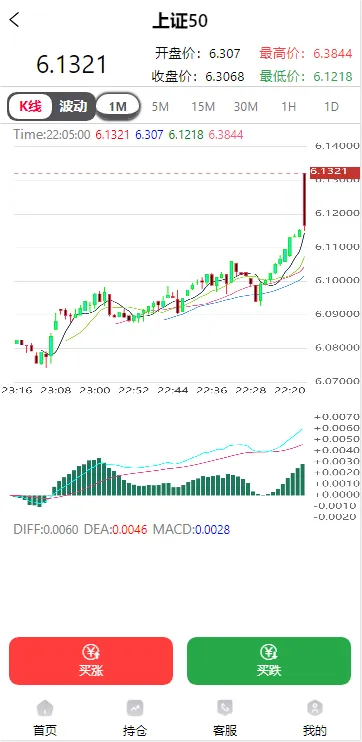The width and height of the screenshot is (362, 742).
Task: Click the red 6.1321 price tag on chart axis
Action: click(335, 172)
